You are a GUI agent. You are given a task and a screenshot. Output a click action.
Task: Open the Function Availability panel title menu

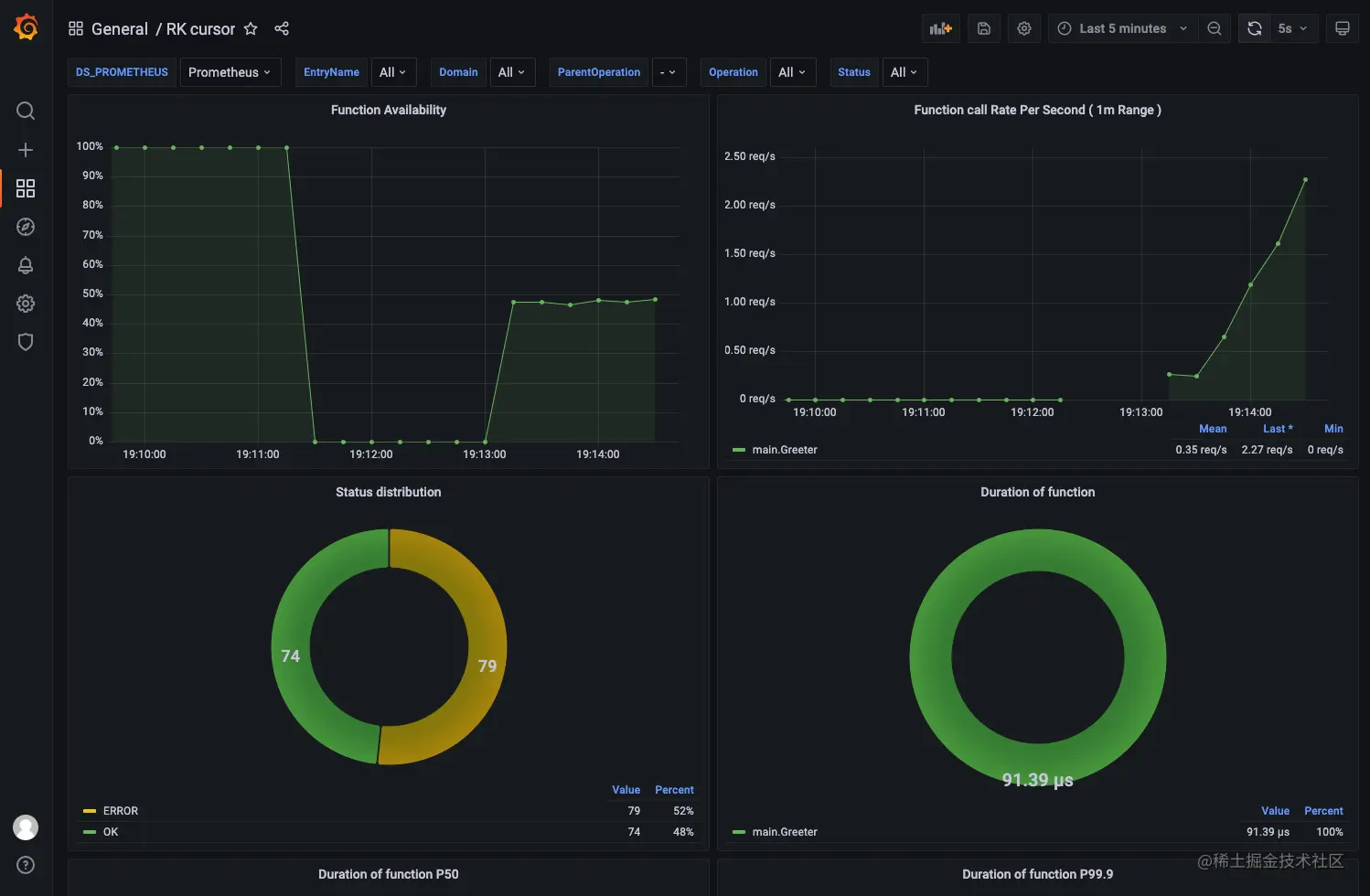[x=389, y=110]
